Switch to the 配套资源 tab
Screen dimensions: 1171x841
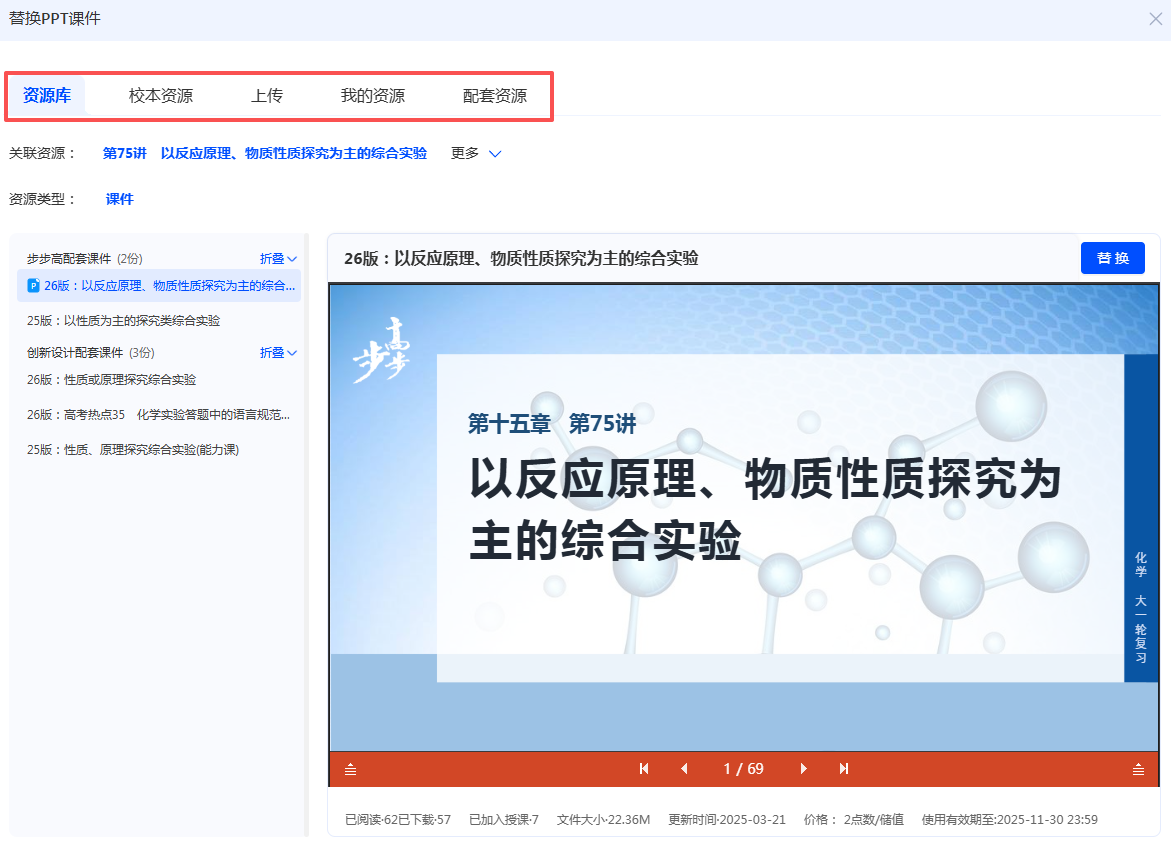coord(494,96)
